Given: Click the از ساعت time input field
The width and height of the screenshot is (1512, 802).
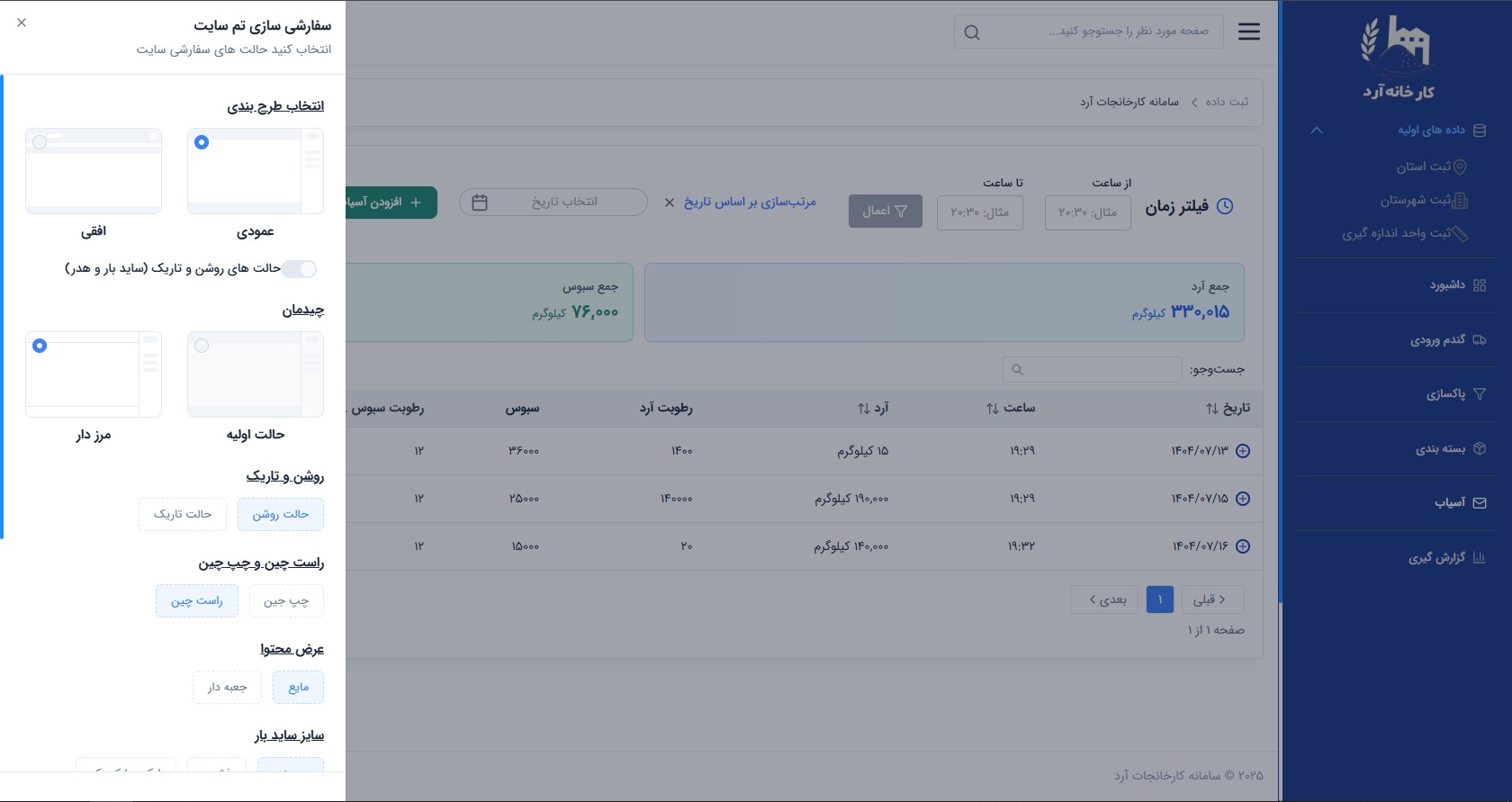Looking at the screenshot, I should point(1088,212).
